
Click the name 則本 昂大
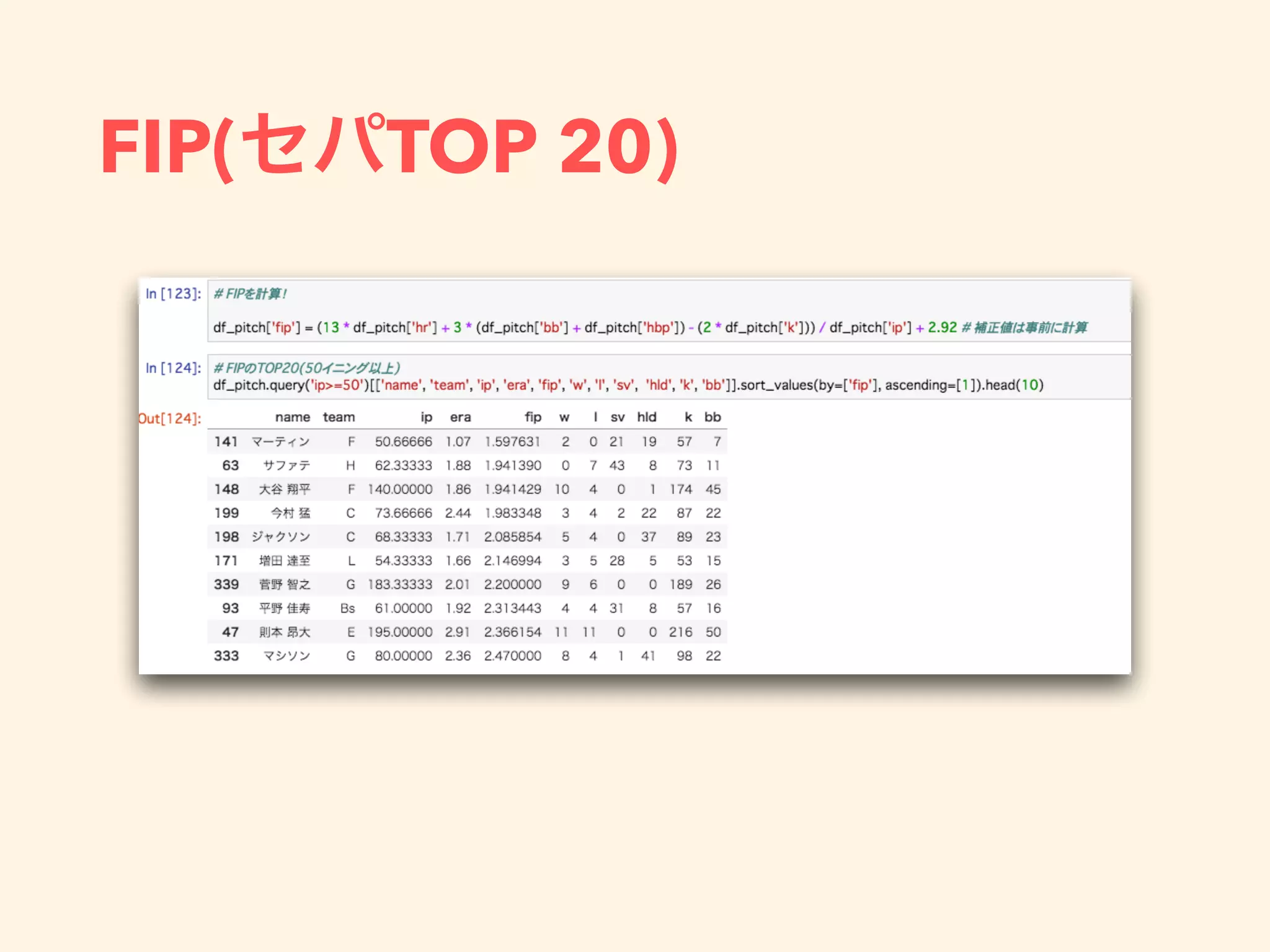click(x=285, y=632)
